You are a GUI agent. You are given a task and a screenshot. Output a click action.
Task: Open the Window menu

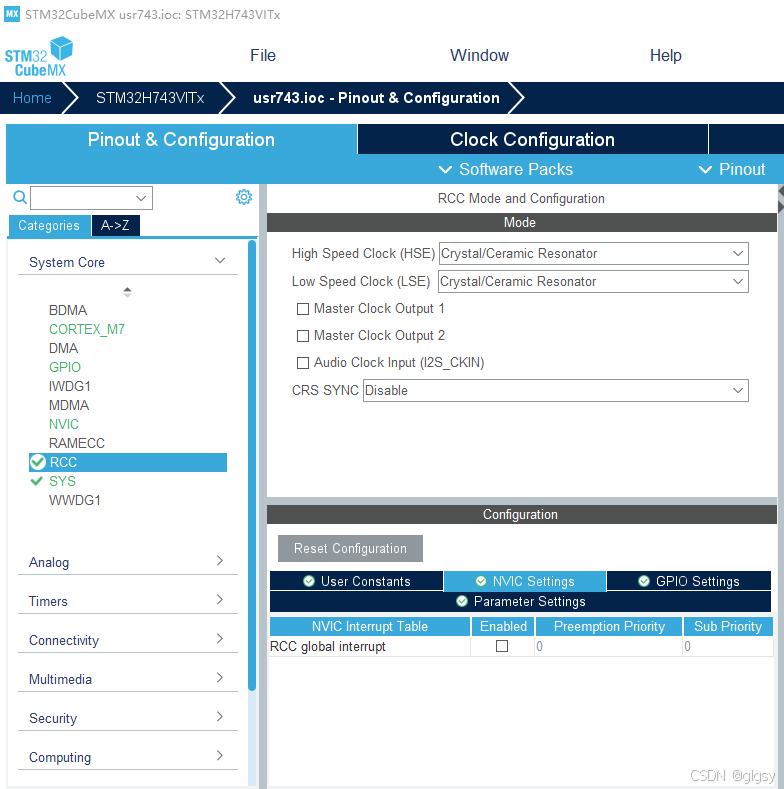(x=480, y=55)
